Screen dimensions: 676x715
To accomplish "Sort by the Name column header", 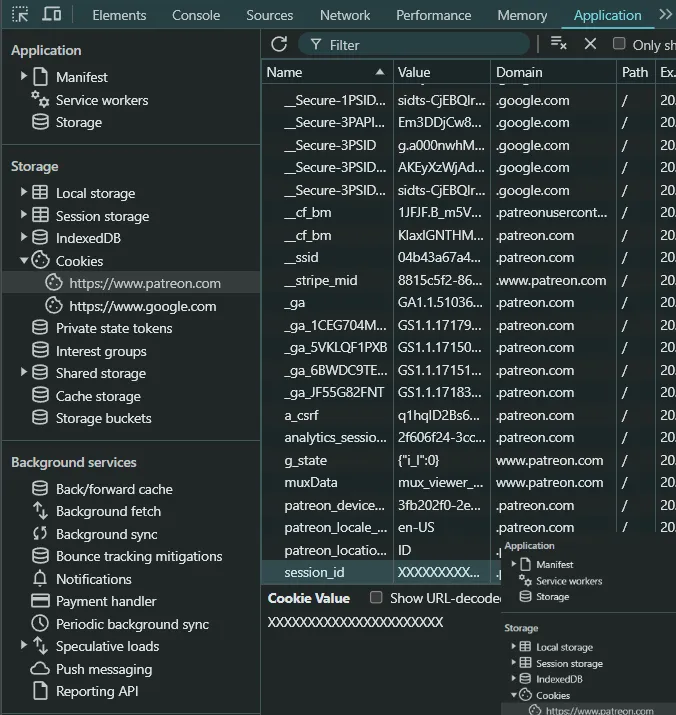I will (x=327, y=72).
